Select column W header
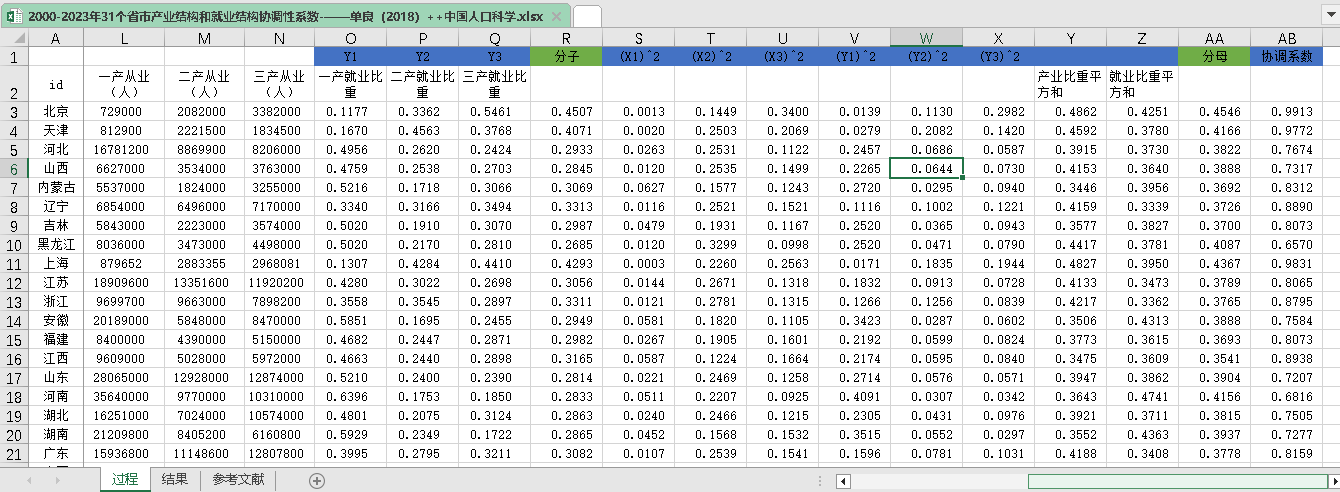This screenshot has width=1340, height=492. (926, 38)
